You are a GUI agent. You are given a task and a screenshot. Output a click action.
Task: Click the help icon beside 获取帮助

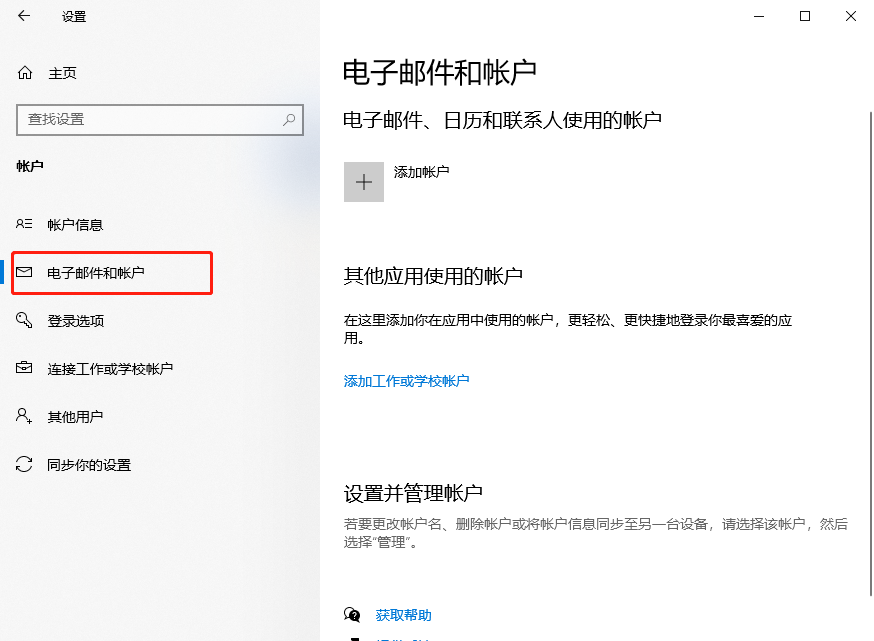(352, 615)
